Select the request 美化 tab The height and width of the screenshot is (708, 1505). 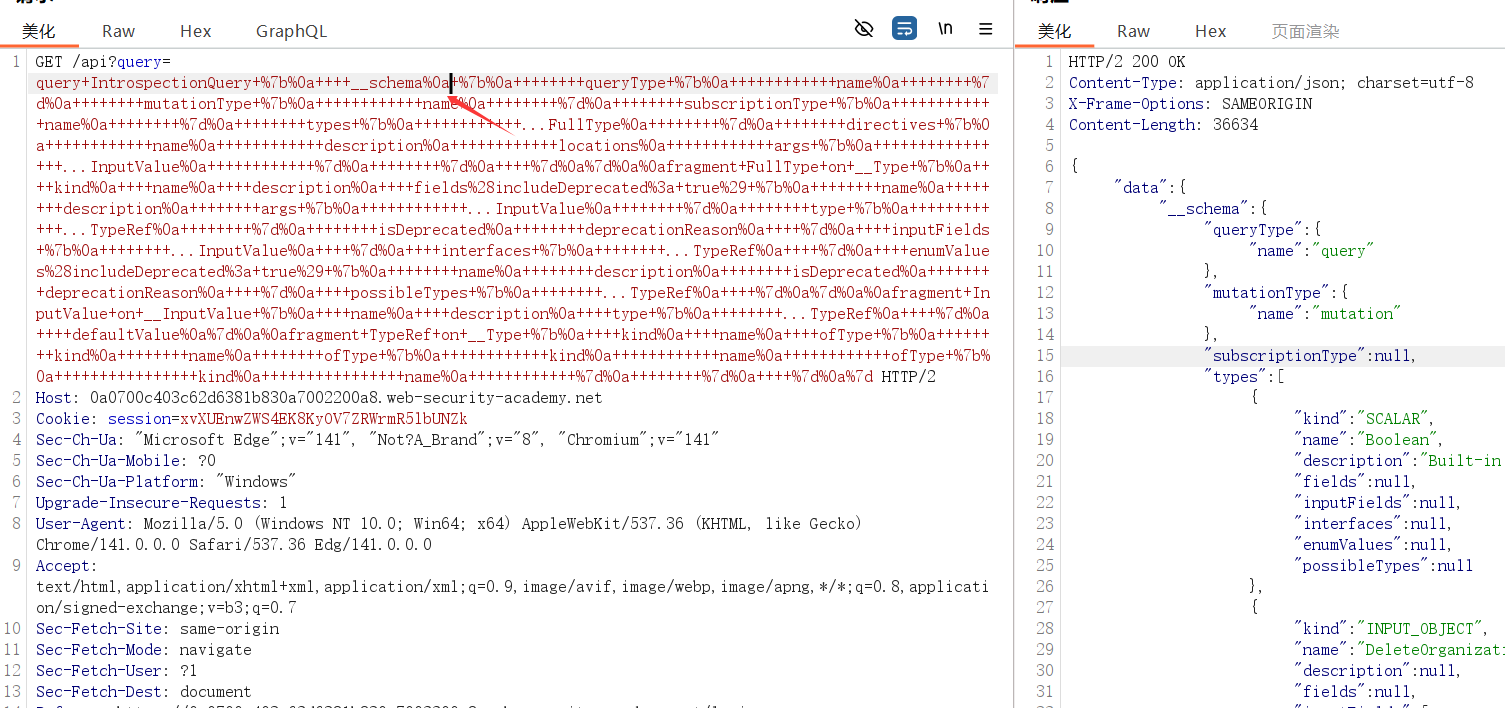(39, 31)
